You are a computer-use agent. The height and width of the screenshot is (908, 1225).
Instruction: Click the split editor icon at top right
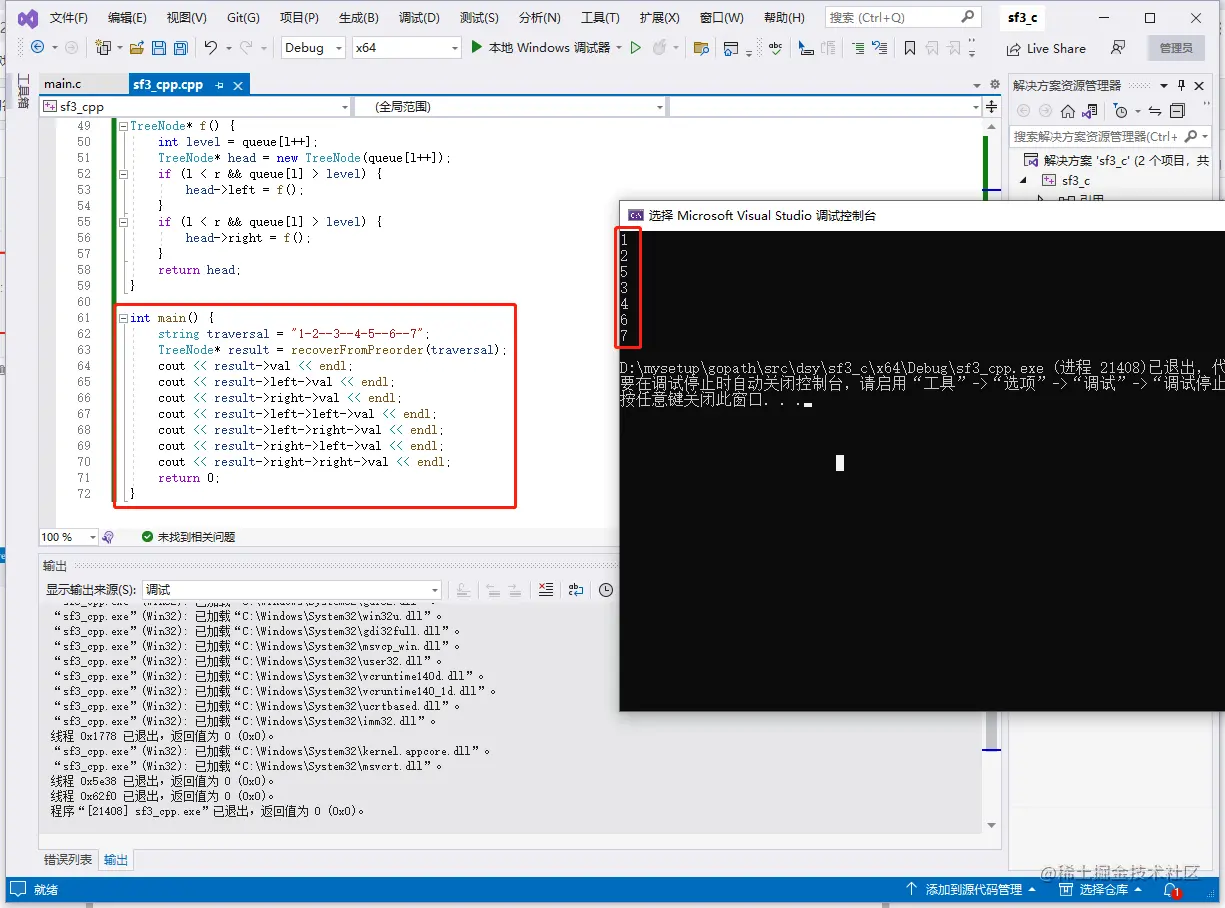991,107
